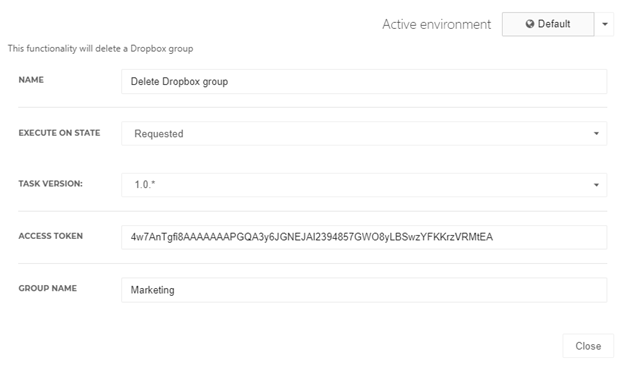Focus the Name input field
Viewport: 624px width, 367px height.
click(x=364, y=82)
